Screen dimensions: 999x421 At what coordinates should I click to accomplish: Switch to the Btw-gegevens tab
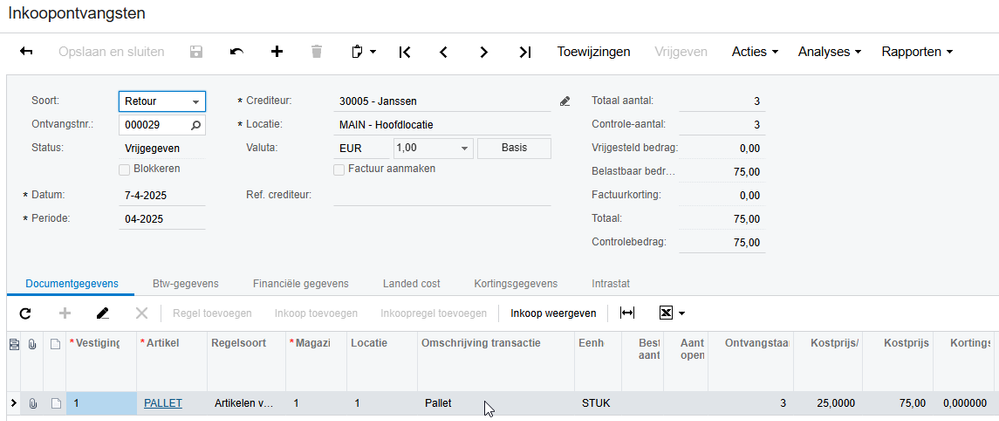pyautogui.click(x=185, y=283)
